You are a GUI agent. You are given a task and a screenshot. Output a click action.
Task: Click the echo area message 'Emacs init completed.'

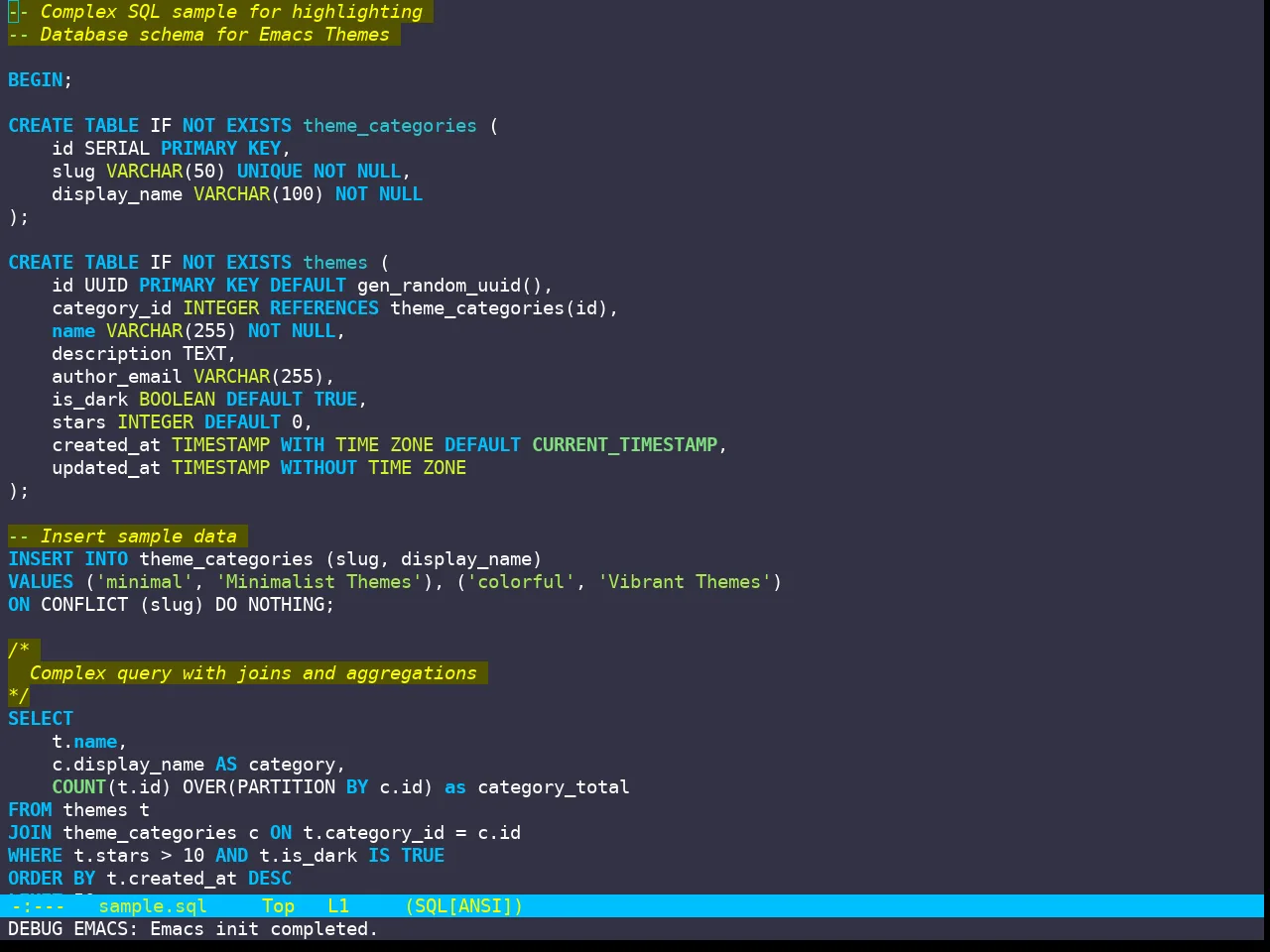264,929
